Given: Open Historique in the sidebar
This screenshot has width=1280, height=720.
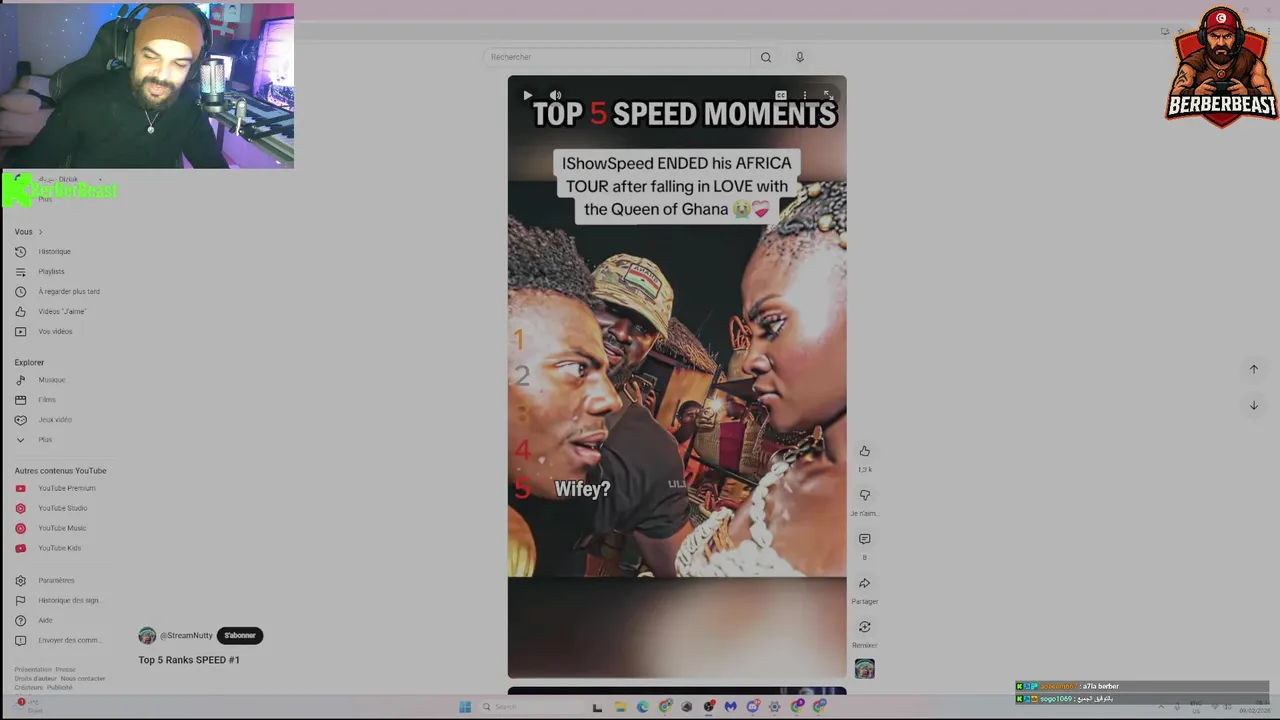Looking at the screenshot, I should [54, 252].
